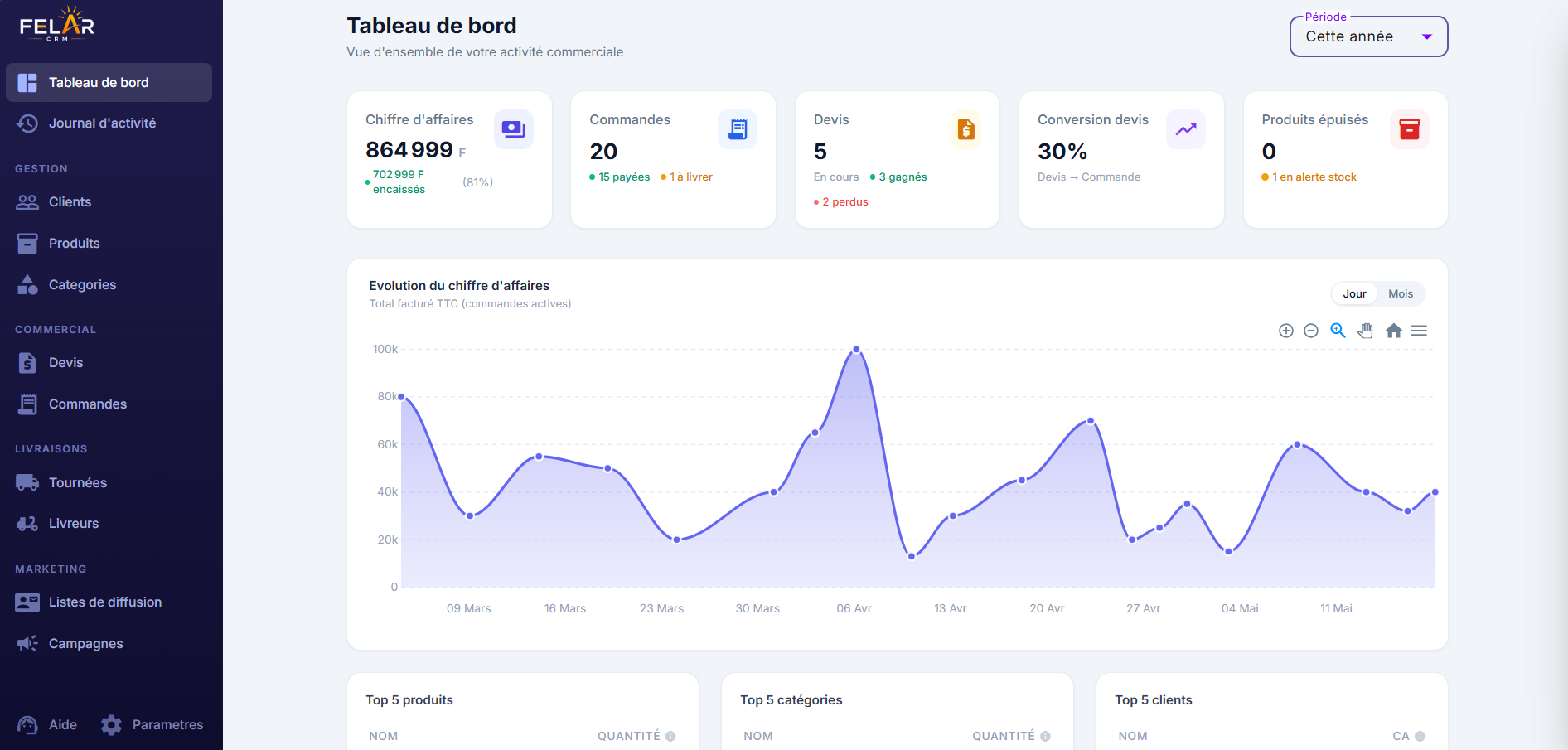Image resolution: width=1568 pixels, height=750 pixels.
Task: Open the Livreurs page
Action: 109,524
